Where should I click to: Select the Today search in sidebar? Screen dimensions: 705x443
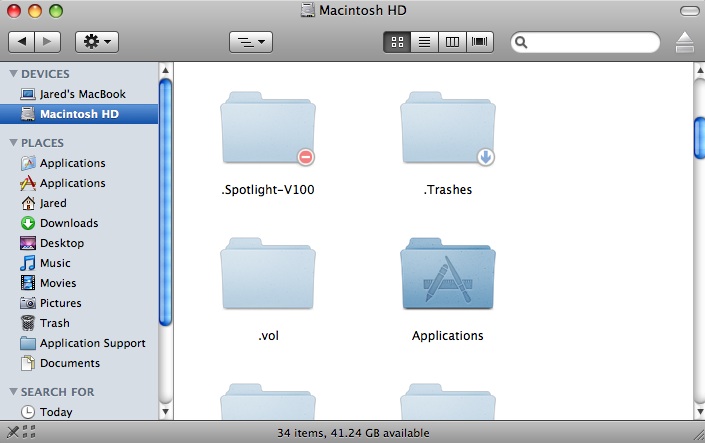click(79, 412)
